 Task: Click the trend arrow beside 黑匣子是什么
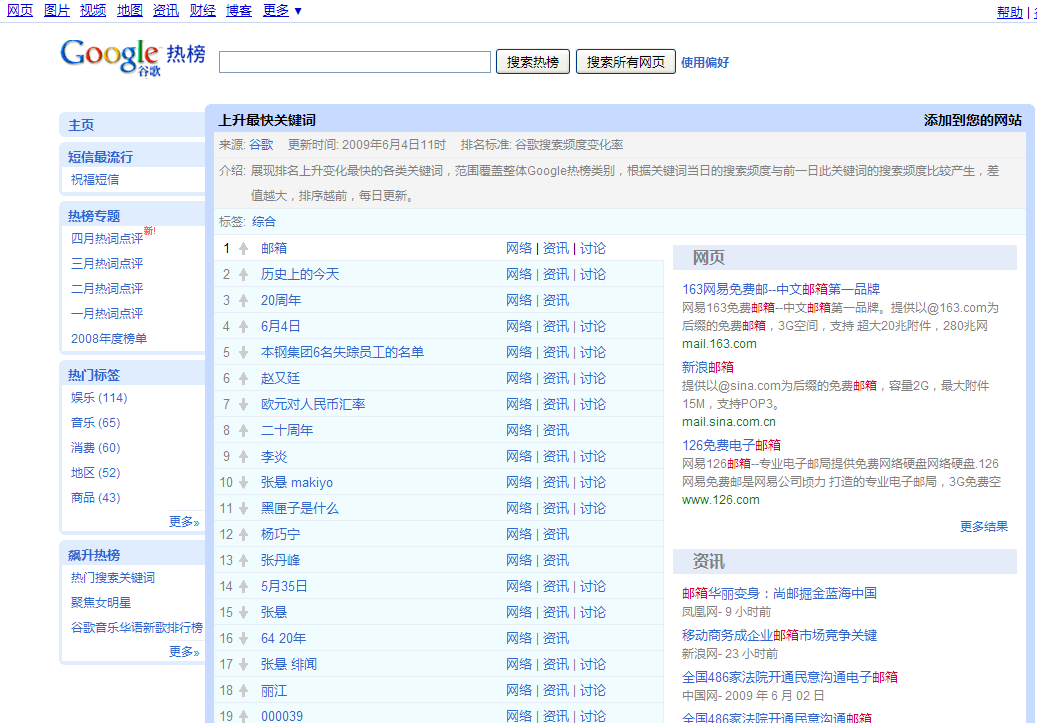click(243, 509)
